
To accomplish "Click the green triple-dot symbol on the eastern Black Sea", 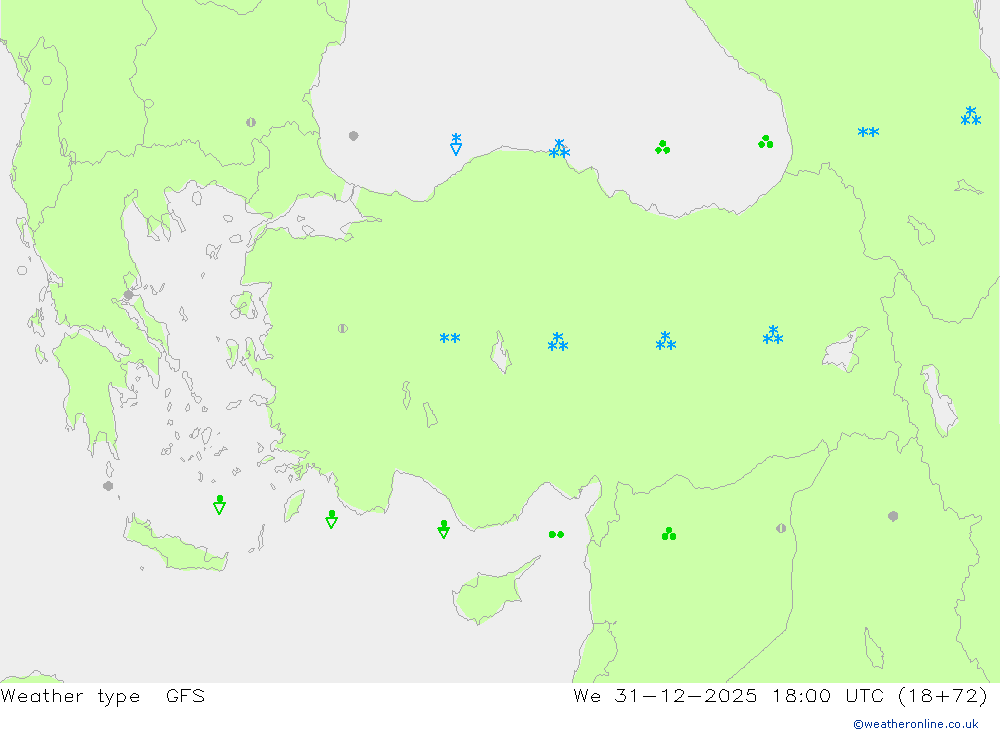I will (766, 142).
